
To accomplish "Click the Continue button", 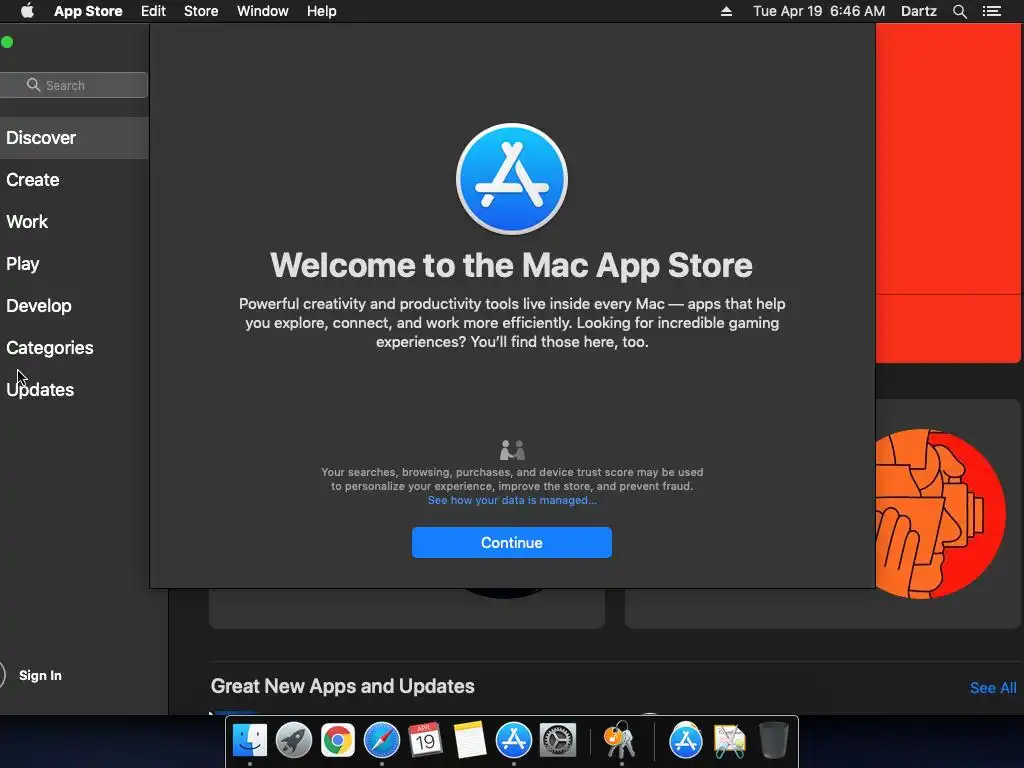I will point(512,543).
